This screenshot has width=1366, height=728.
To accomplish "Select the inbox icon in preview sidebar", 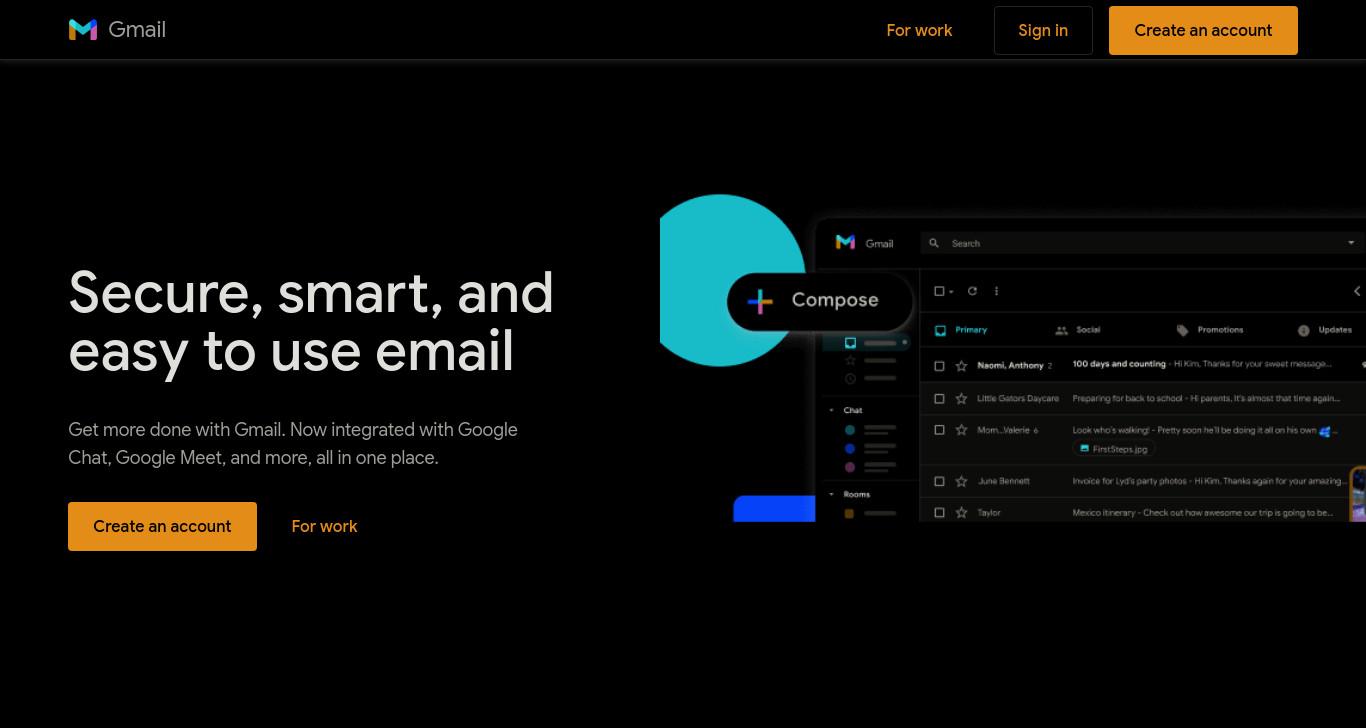I will pos(850,343).
